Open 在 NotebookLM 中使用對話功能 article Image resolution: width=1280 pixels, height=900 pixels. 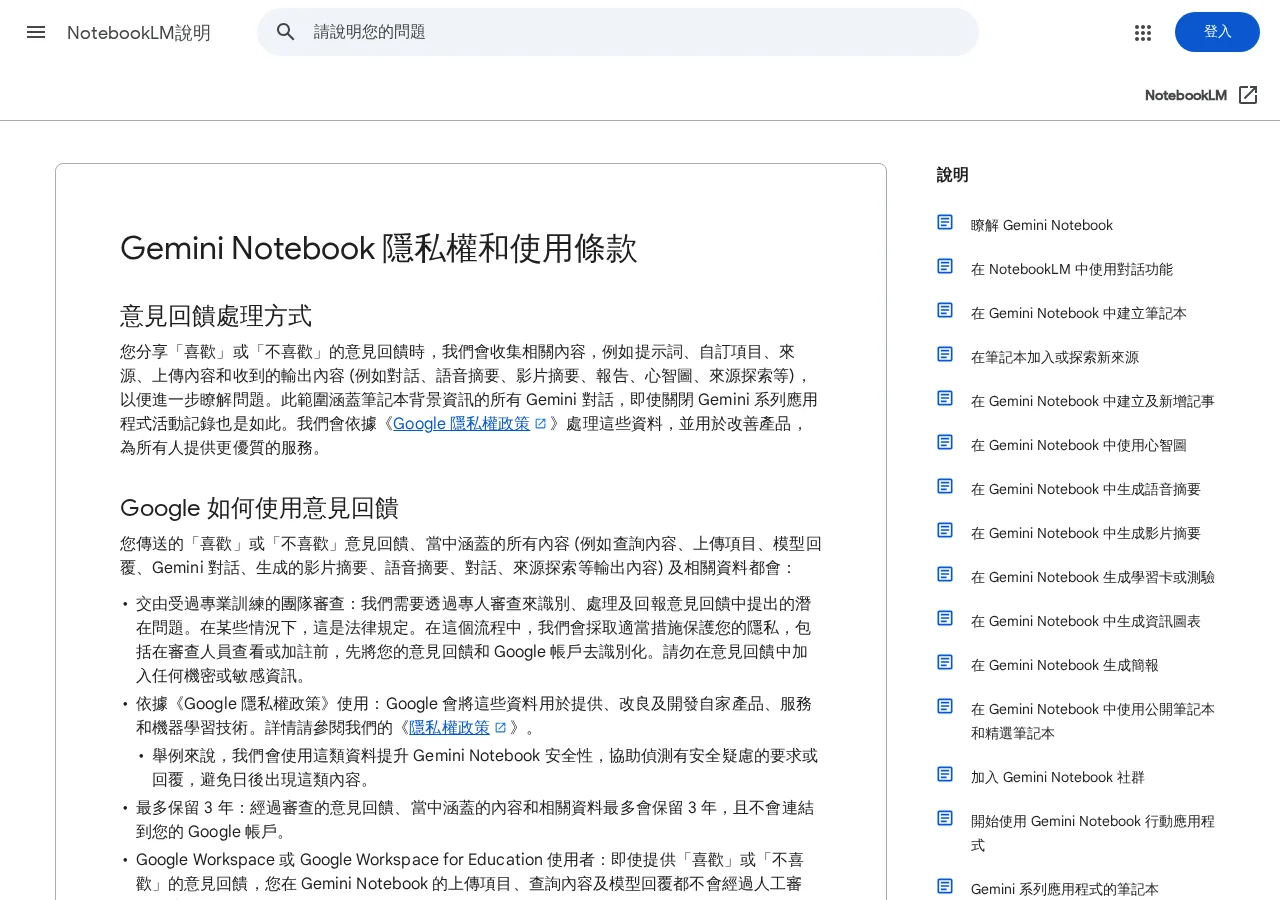pyautogui.click(x=1072, y=269)
